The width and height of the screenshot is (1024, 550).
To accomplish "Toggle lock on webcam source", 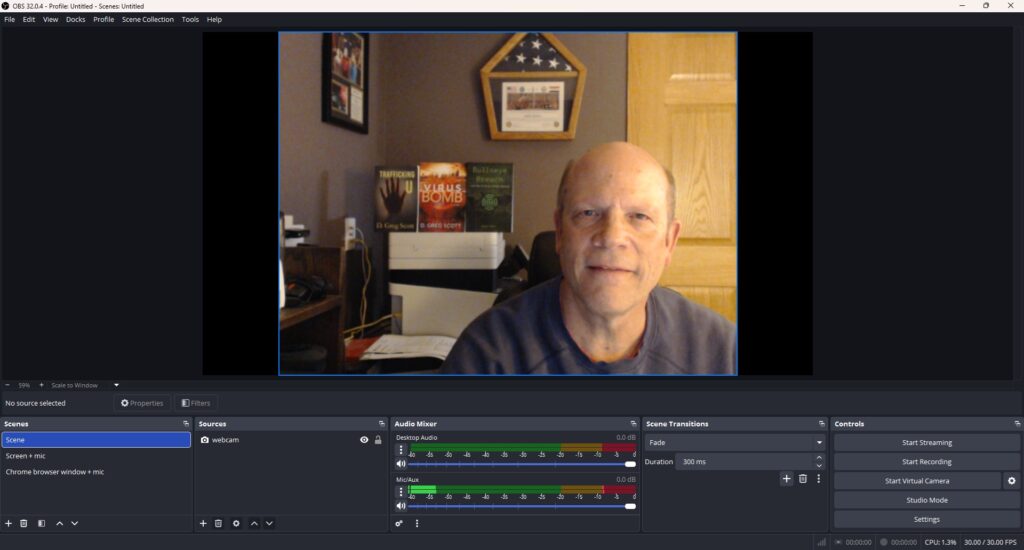I will click(x=377, y=440).
